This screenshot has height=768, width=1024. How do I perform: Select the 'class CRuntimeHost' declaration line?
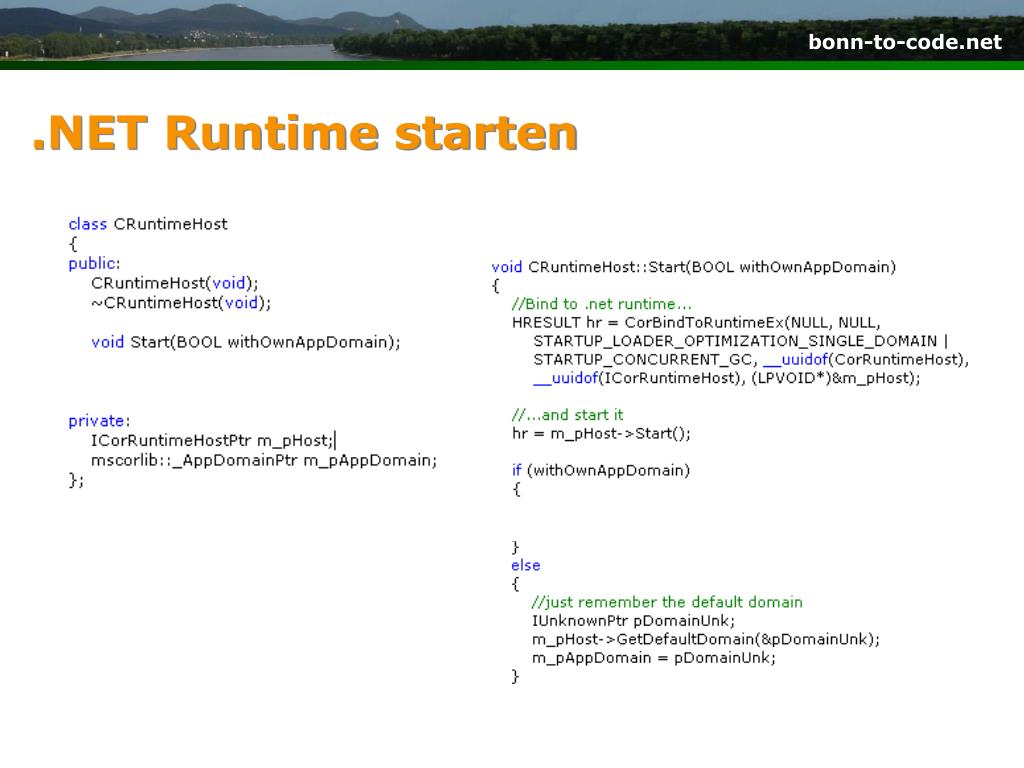pos(148,224)
